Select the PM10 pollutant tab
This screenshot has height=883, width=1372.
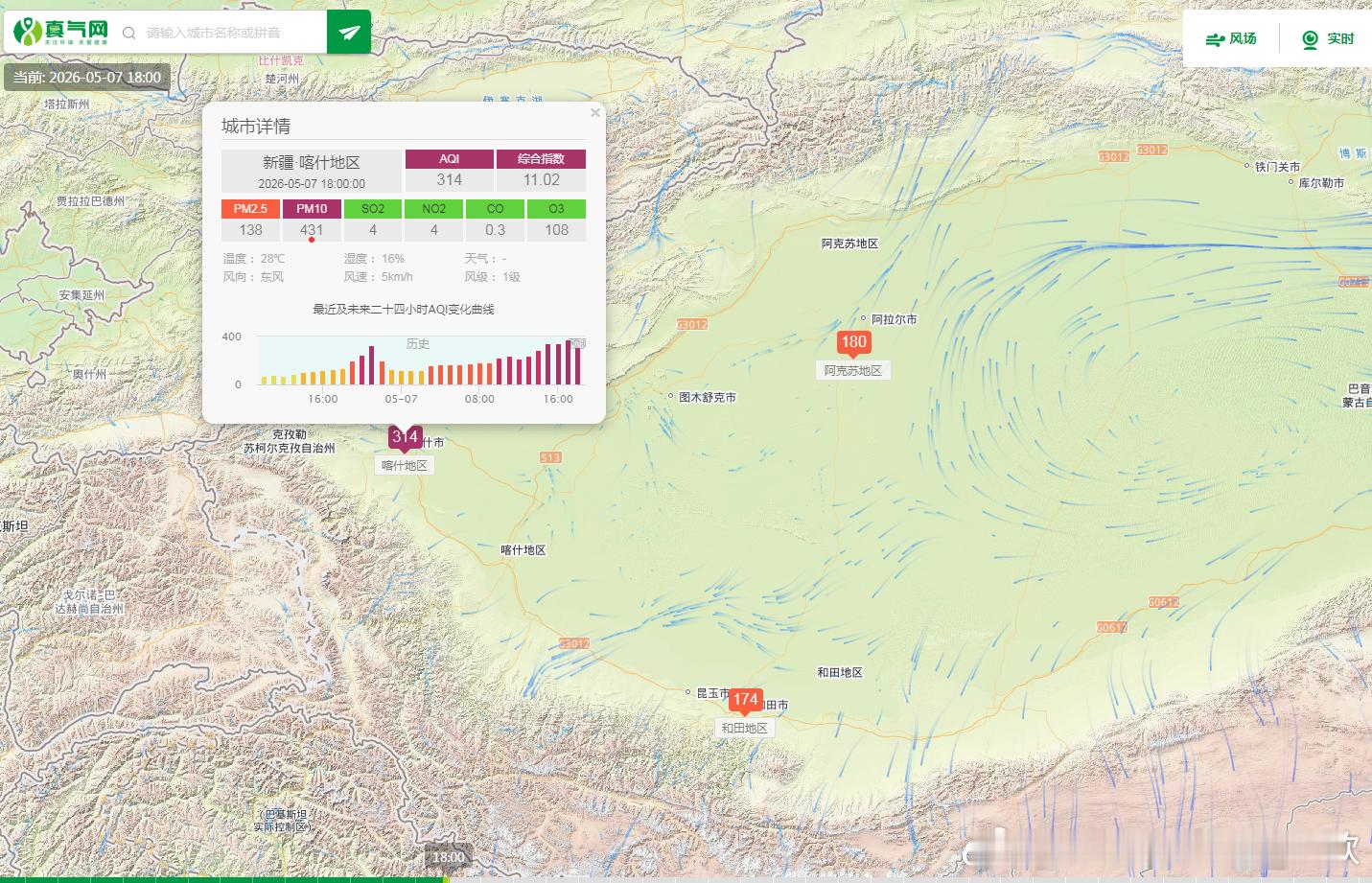pyautogui.click(x=312, y=208)
